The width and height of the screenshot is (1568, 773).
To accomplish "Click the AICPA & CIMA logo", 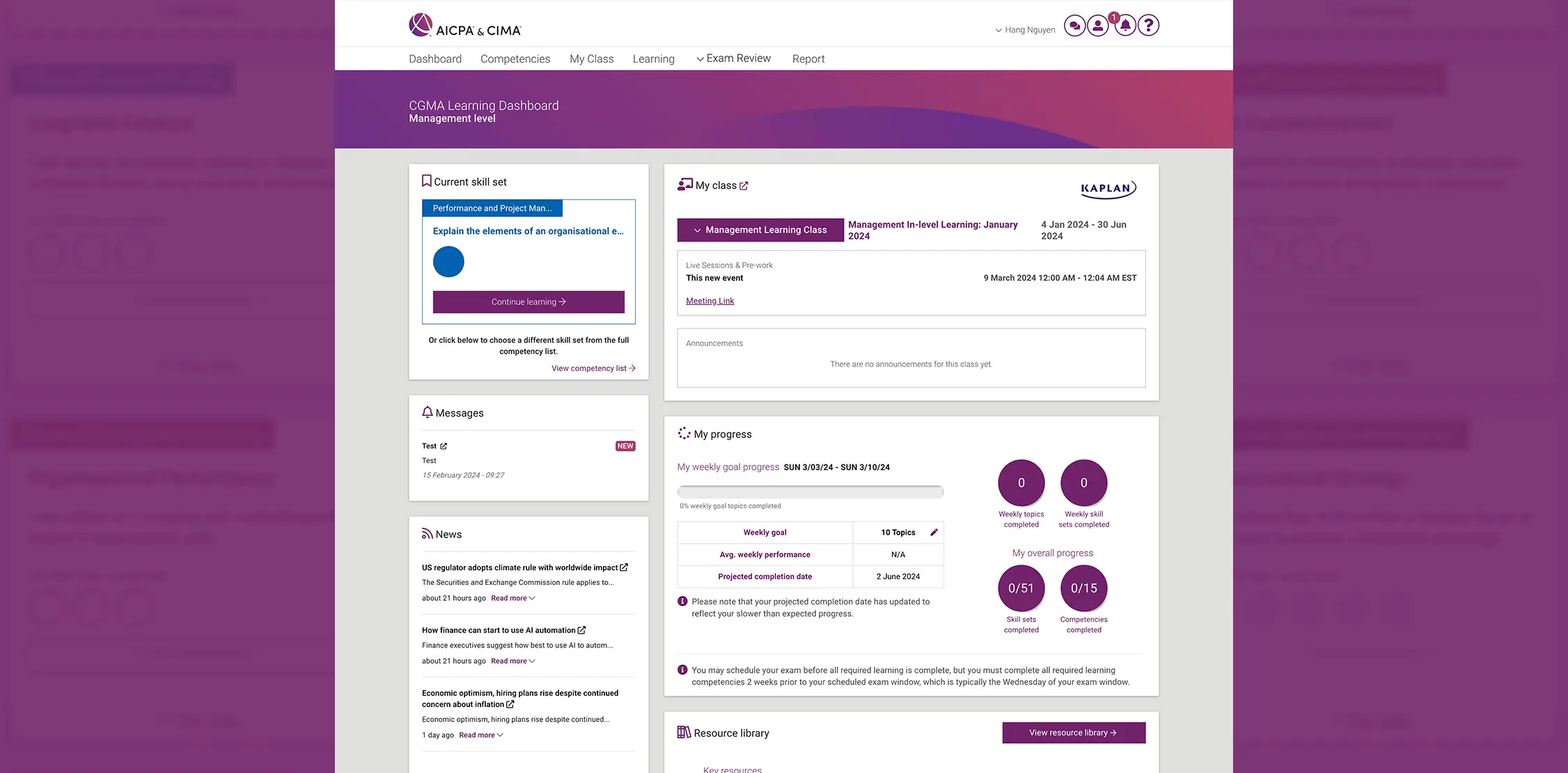I will click(x=465, y=26).
